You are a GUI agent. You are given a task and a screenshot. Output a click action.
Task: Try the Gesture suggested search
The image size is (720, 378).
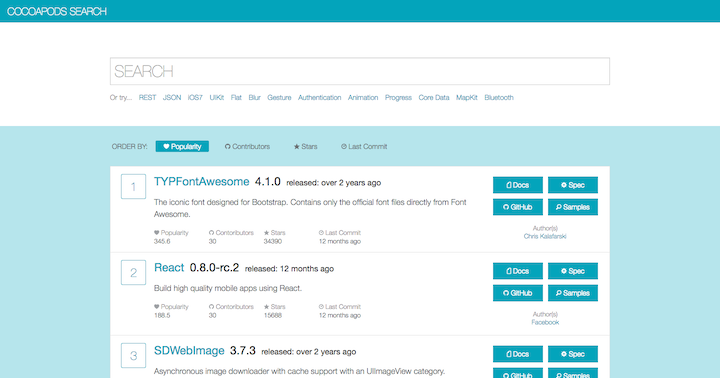(x=279, y=97)
